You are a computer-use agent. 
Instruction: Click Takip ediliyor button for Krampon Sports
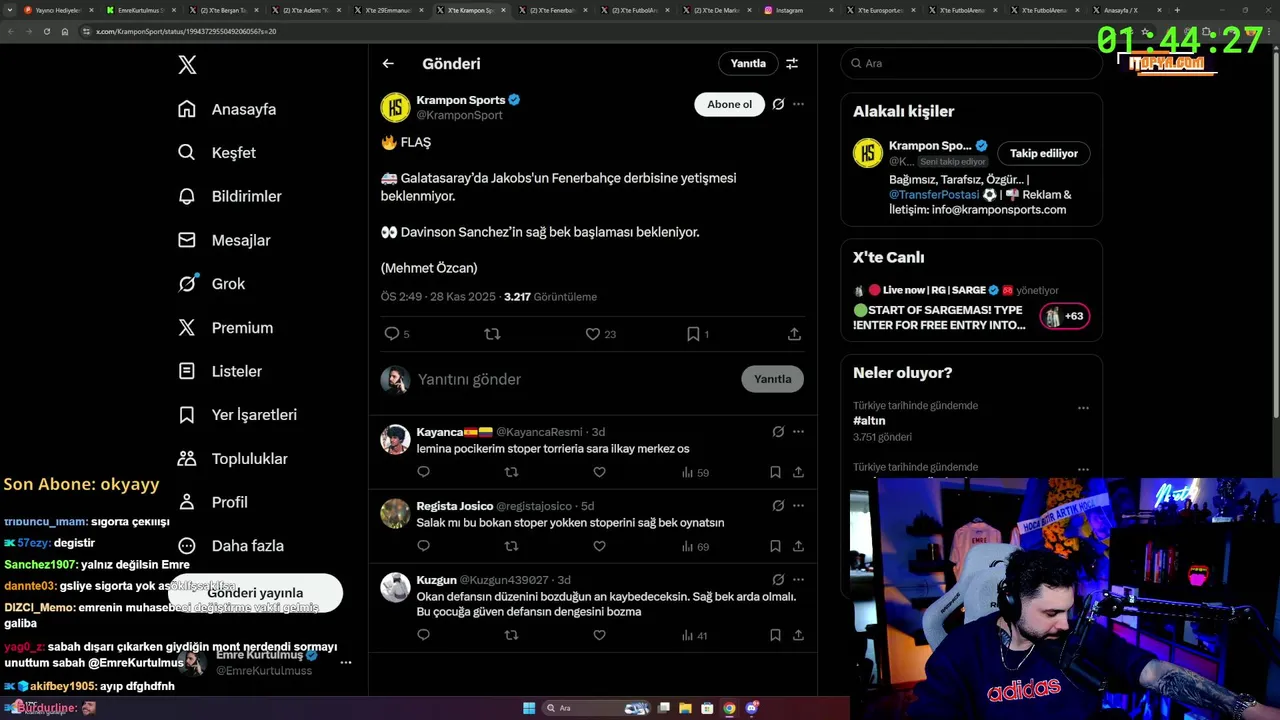click(x=1044, y=153)
